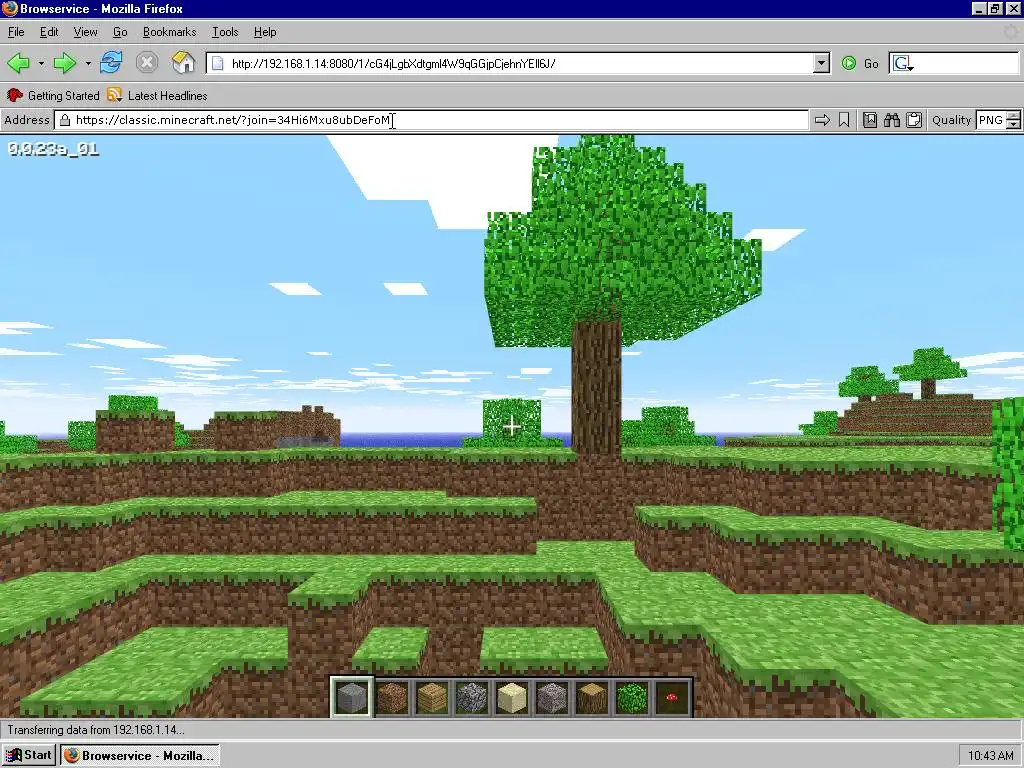1024x768 pixels.
Task: Open the Back history dropdown arrow
Action: click(x=41, y=63)
